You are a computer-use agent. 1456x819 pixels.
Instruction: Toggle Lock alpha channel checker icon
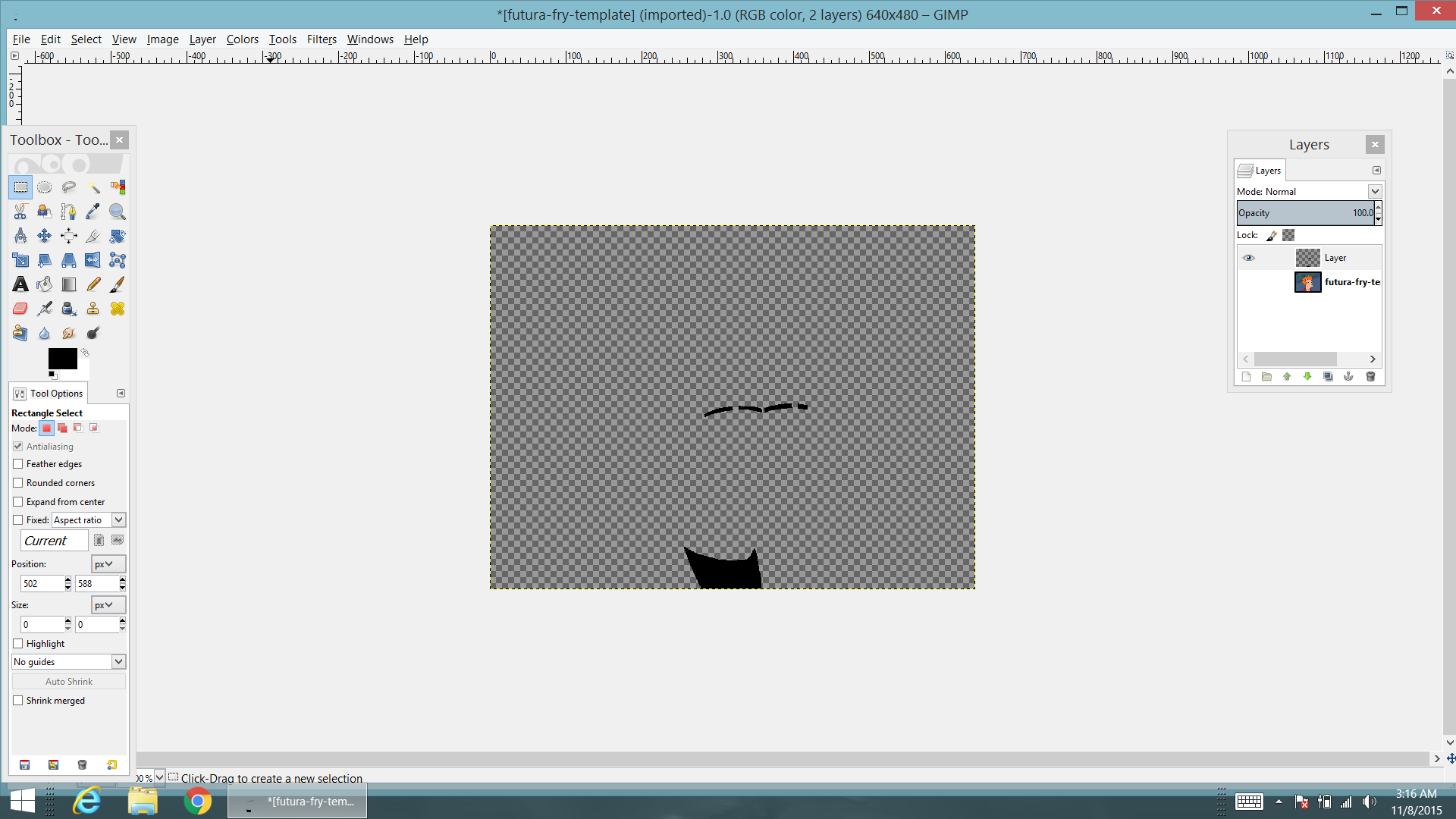[x=1288, y=236]
